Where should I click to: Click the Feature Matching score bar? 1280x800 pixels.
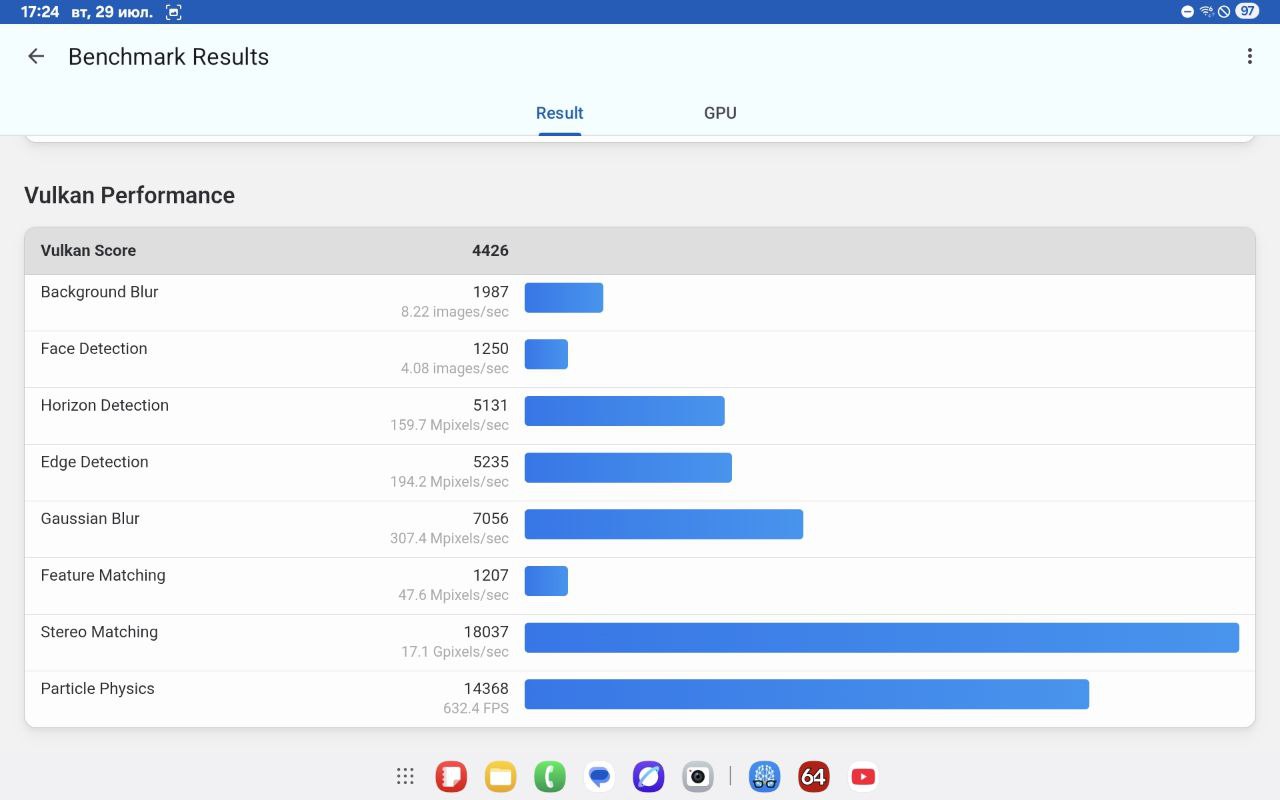click(546, 581)
